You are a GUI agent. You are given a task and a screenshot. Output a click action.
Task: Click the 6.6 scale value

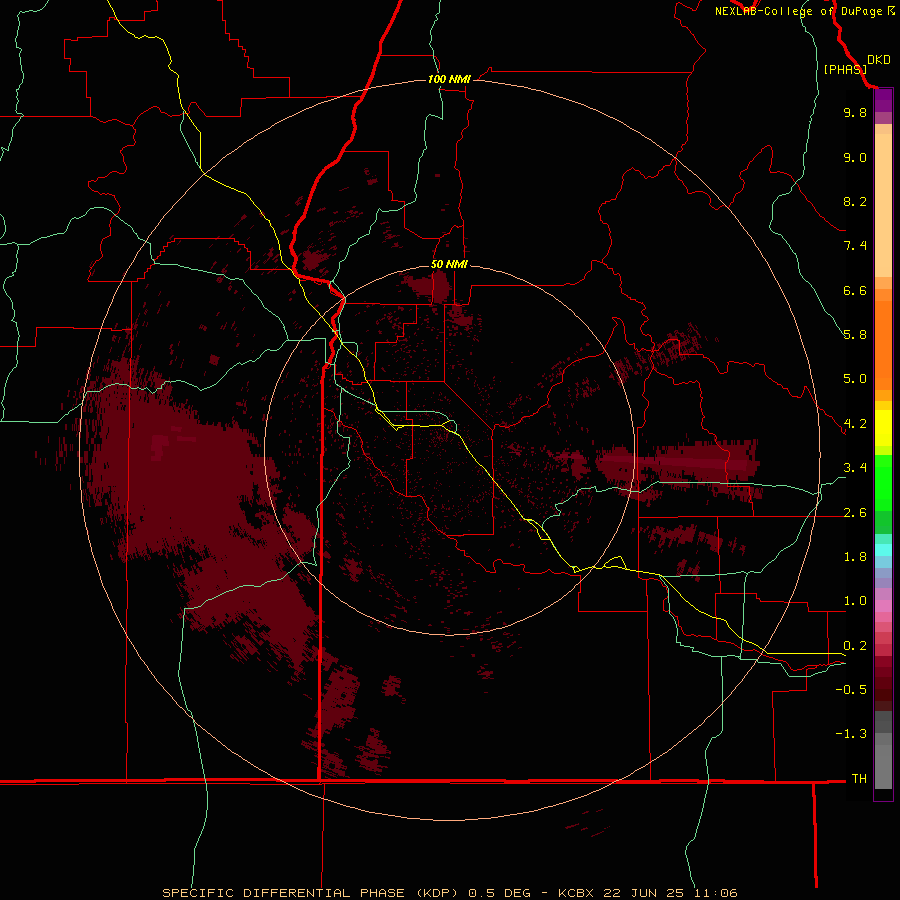click(855, 290)
